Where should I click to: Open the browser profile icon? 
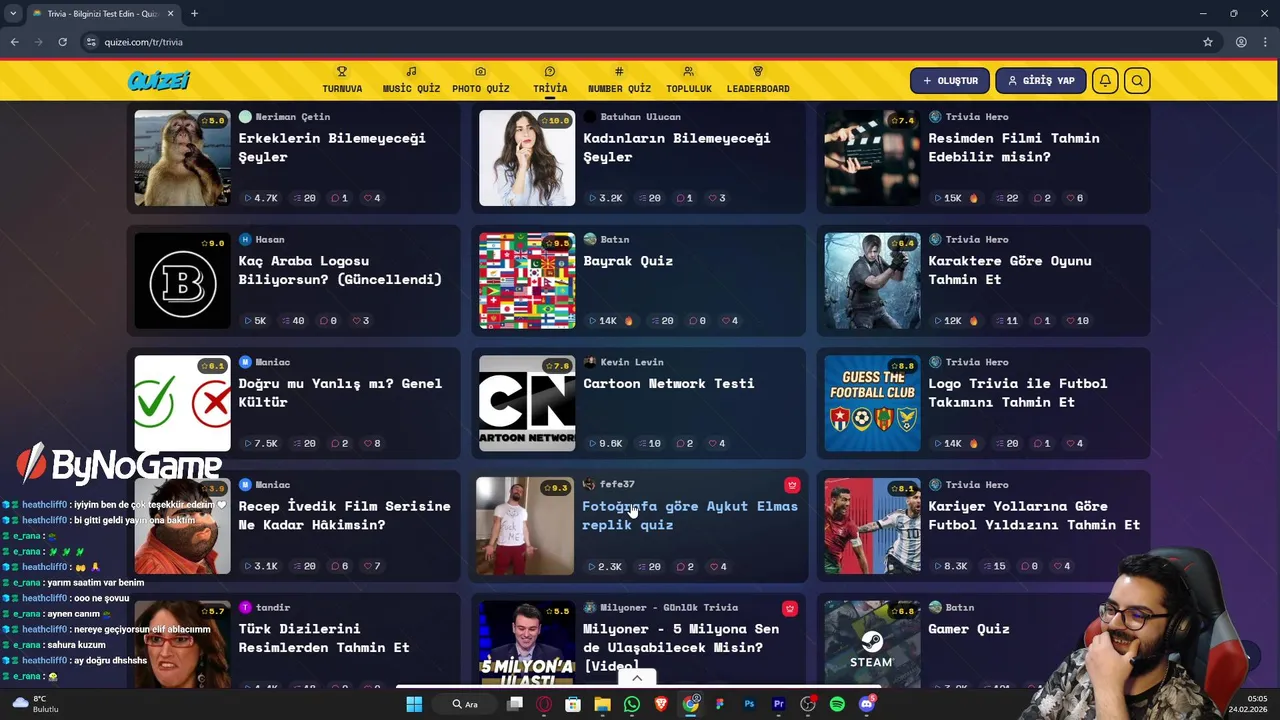tap(1241, 42)
